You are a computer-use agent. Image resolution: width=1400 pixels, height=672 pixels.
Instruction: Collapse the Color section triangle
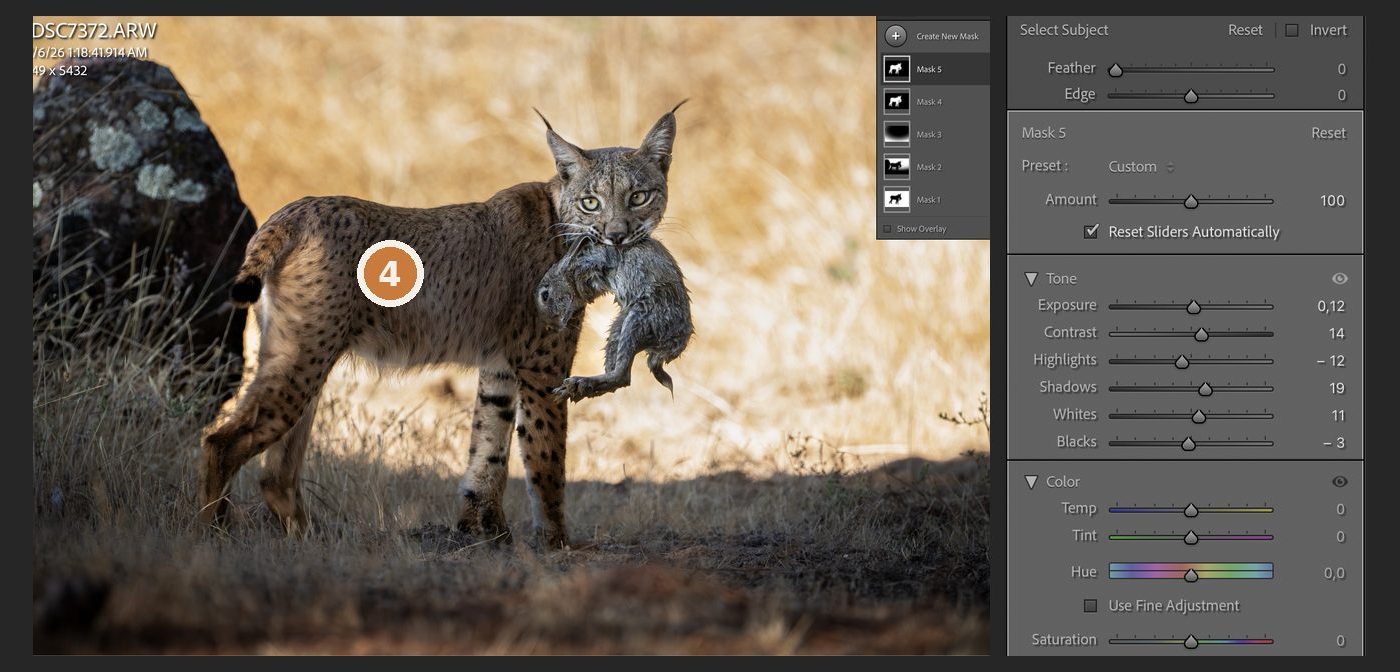tap(1030, 482)
